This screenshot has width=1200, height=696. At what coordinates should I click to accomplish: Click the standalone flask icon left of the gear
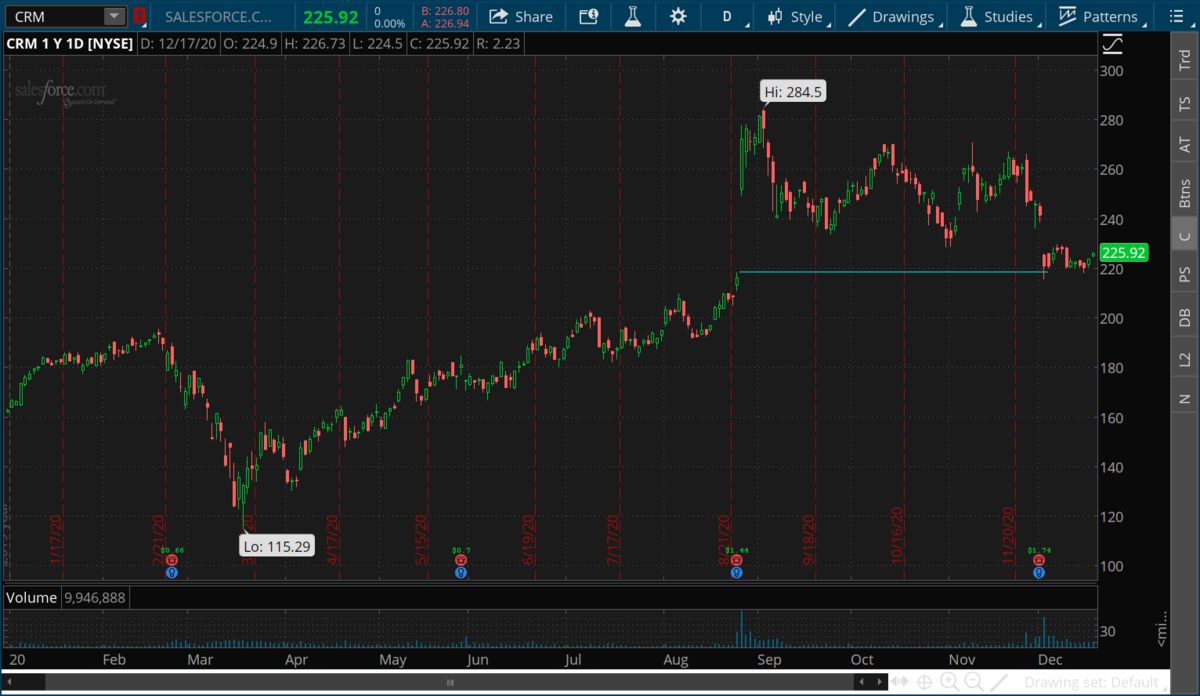coord(632,16)
